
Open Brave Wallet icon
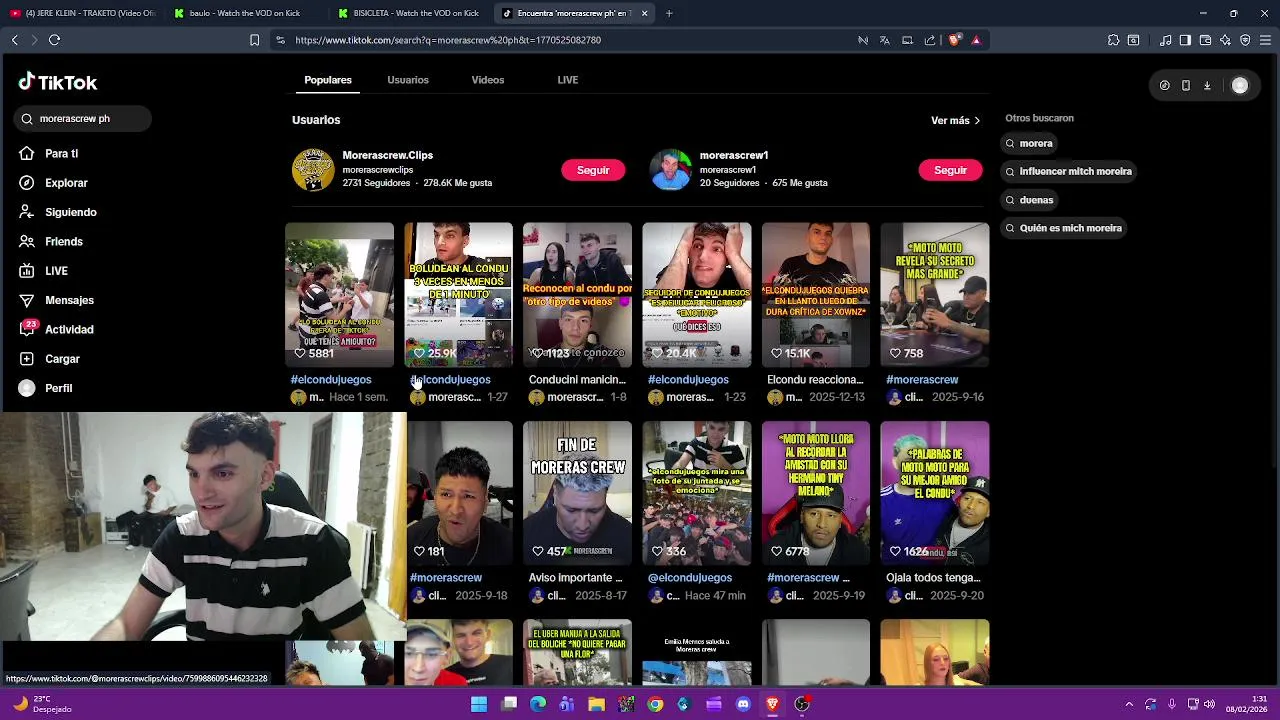click(x=1205, y=40)
